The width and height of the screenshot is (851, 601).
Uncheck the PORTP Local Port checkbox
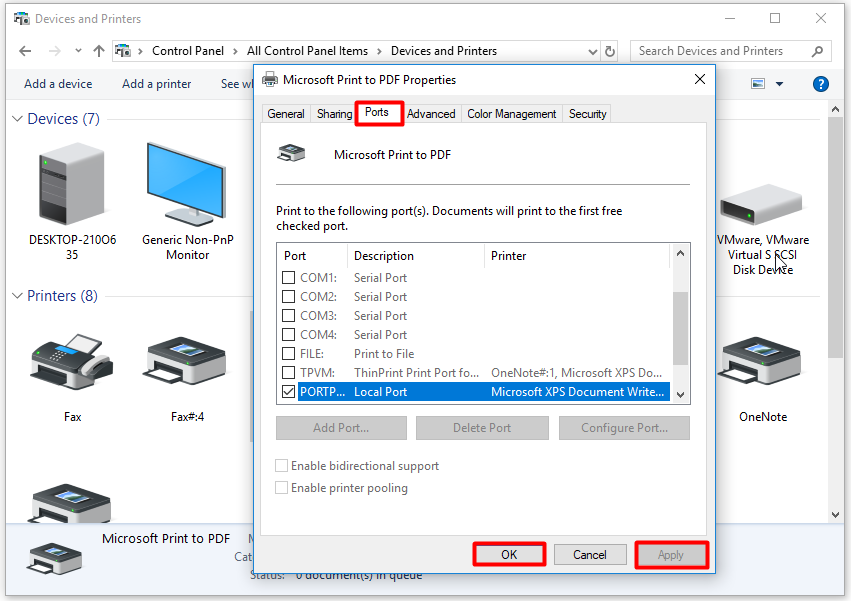point(288,392)
